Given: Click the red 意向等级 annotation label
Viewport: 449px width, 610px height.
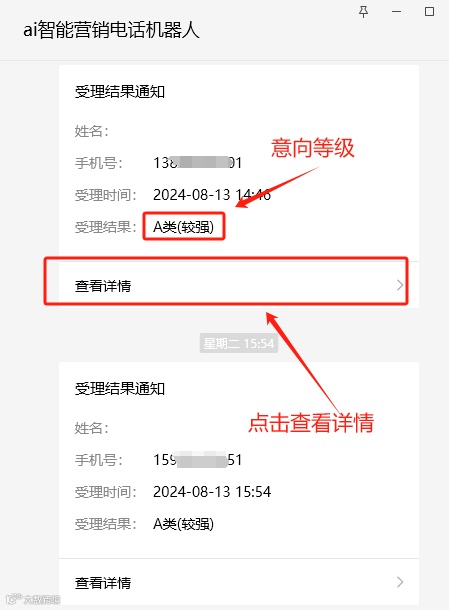Looking at the screenshot, I should point(313,148).
